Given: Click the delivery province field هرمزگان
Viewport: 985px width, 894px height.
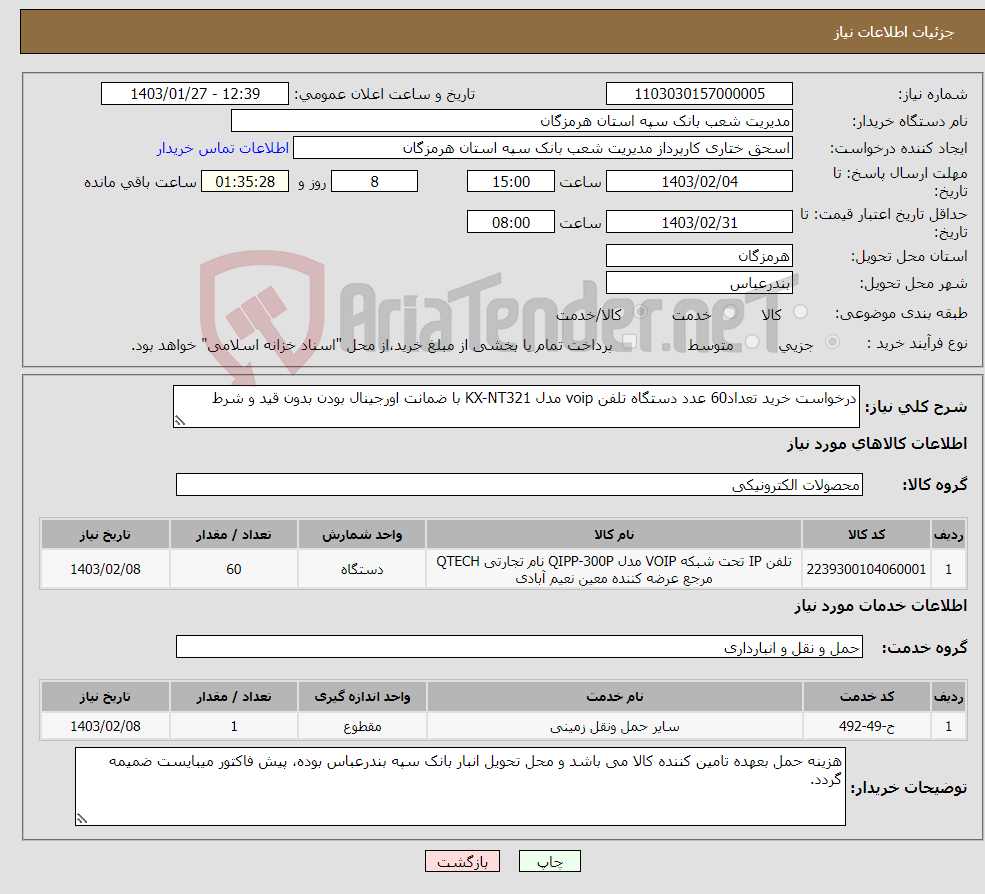Looking at the screenshot, I should 699,256.
